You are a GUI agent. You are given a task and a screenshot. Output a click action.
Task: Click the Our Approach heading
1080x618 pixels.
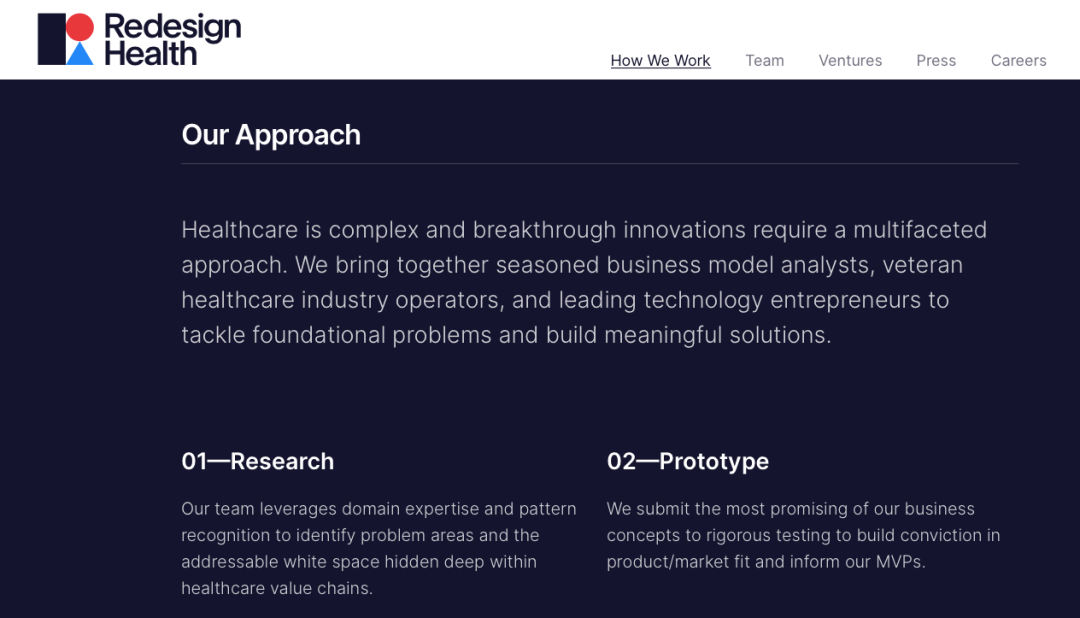click(x=271, y=135)
